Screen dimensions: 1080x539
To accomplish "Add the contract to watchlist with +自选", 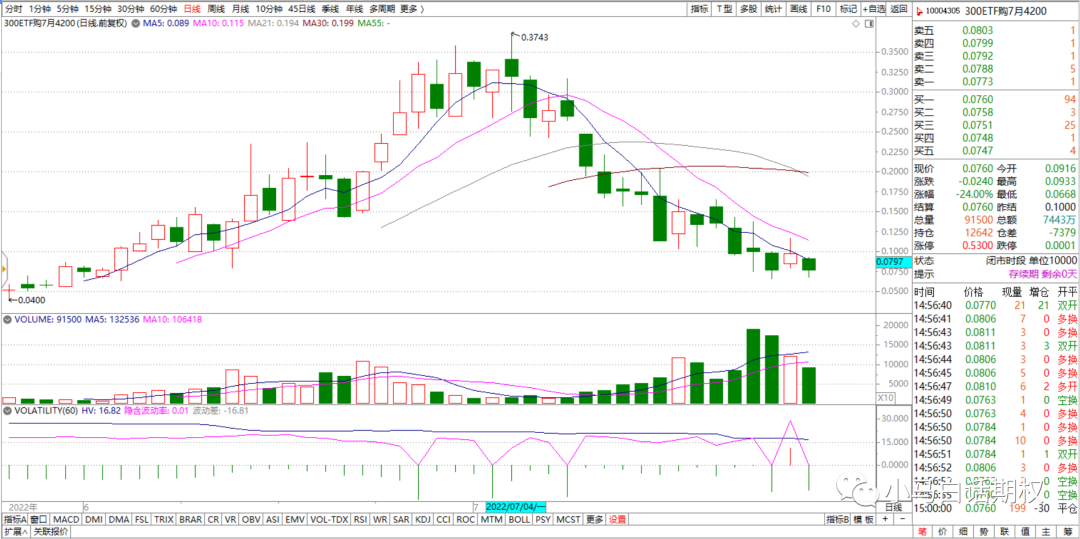I will pos(873,9).
